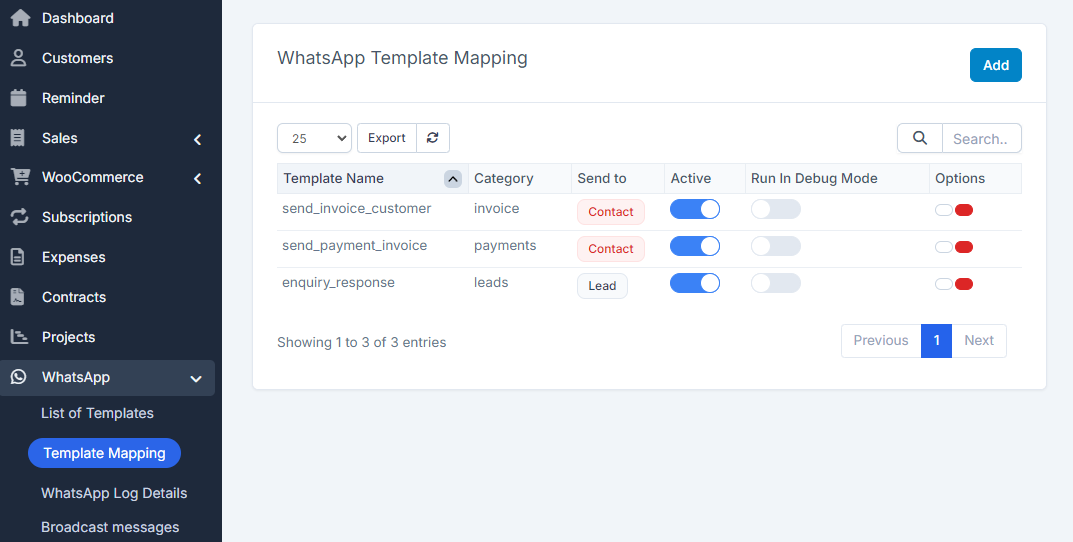
Task: Click the send_payment_invoice template name
Action: pyautogui.click(x=354, y=246)
